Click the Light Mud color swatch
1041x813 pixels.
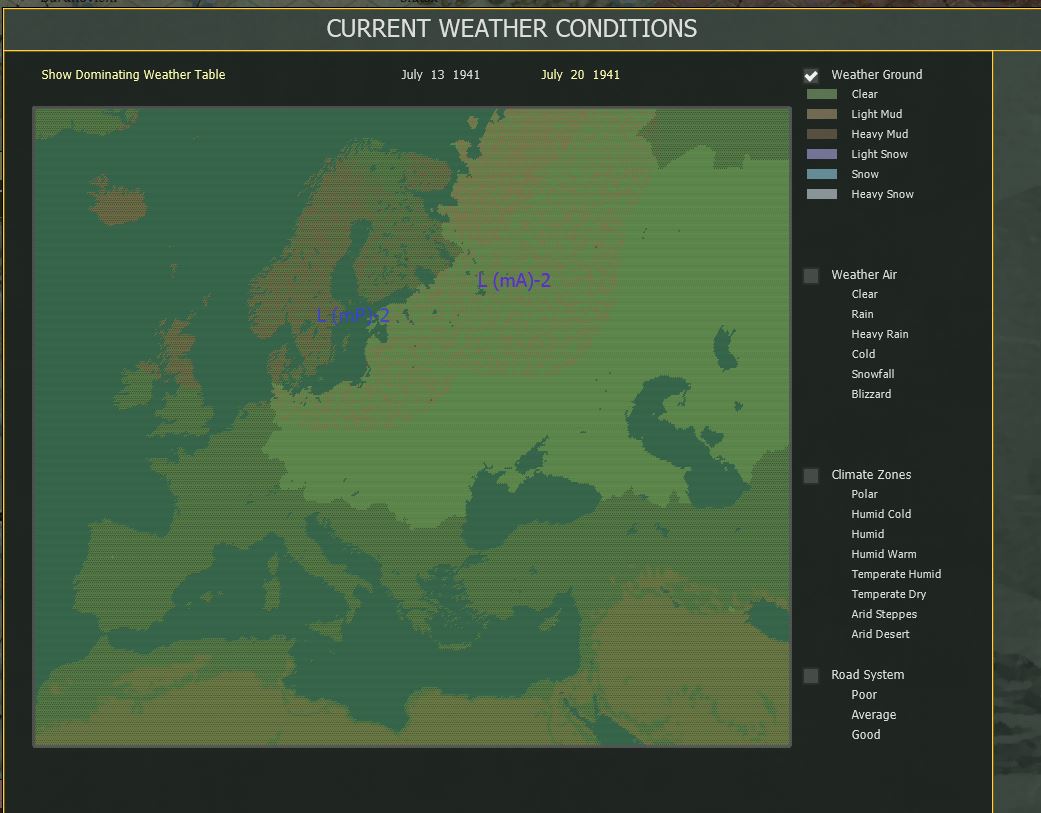pyautogui.click(x=821, y=114)
